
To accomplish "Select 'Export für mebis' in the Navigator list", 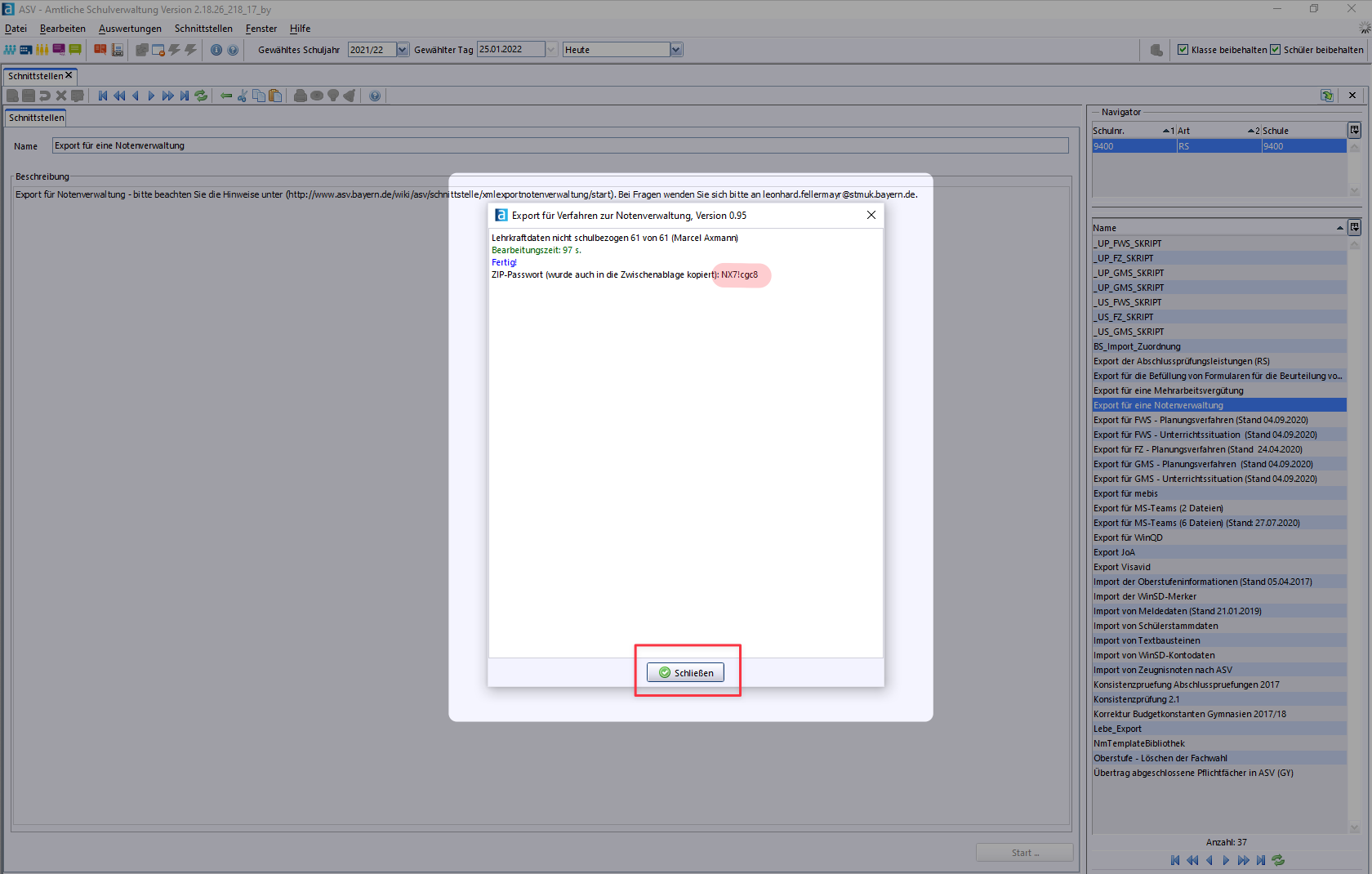I will point(1125,493).
